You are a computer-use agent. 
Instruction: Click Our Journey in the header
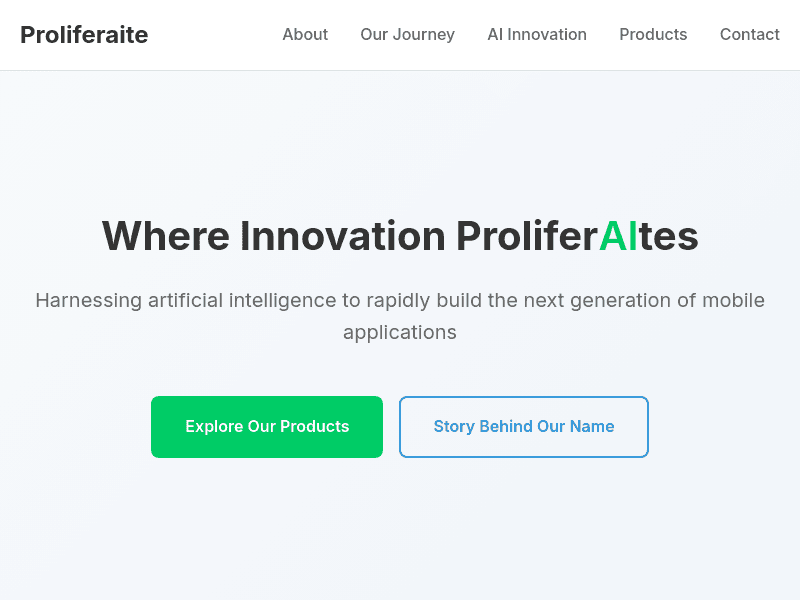point(407,34)
